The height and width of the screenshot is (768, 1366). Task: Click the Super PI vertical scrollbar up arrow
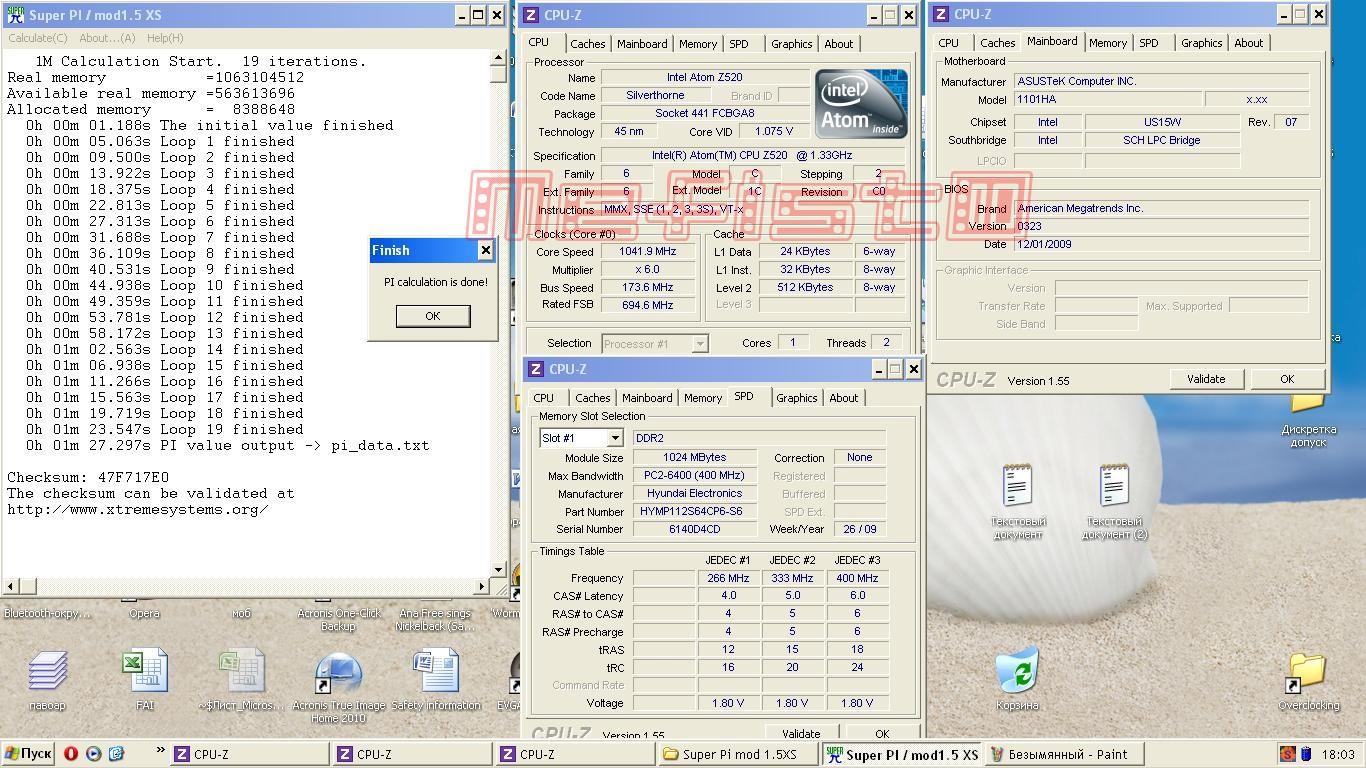tap(498, 60)
